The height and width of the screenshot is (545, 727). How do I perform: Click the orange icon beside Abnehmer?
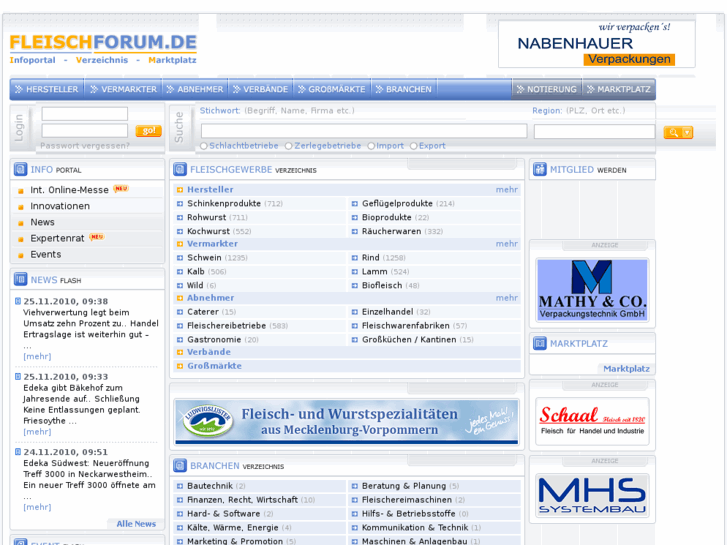tap(180, 298)
